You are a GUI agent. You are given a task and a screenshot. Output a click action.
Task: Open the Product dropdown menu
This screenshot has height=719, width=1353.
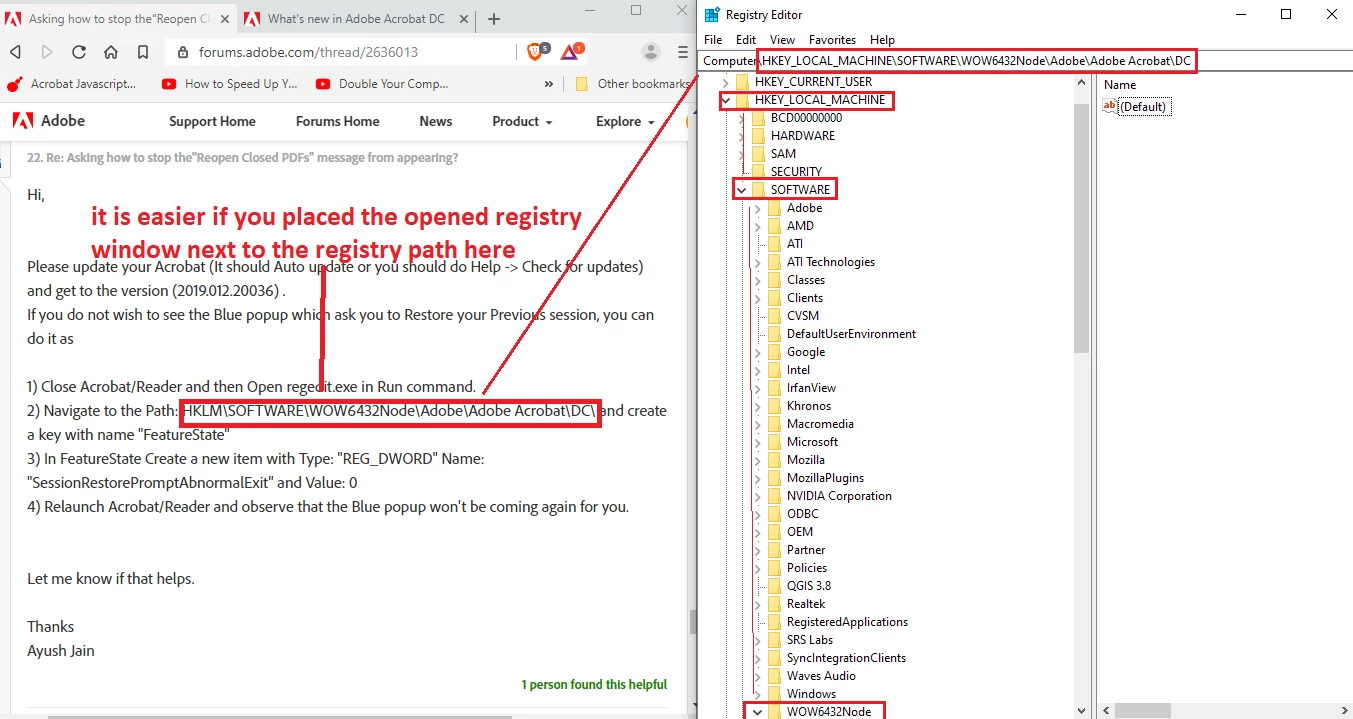(522, 121)
